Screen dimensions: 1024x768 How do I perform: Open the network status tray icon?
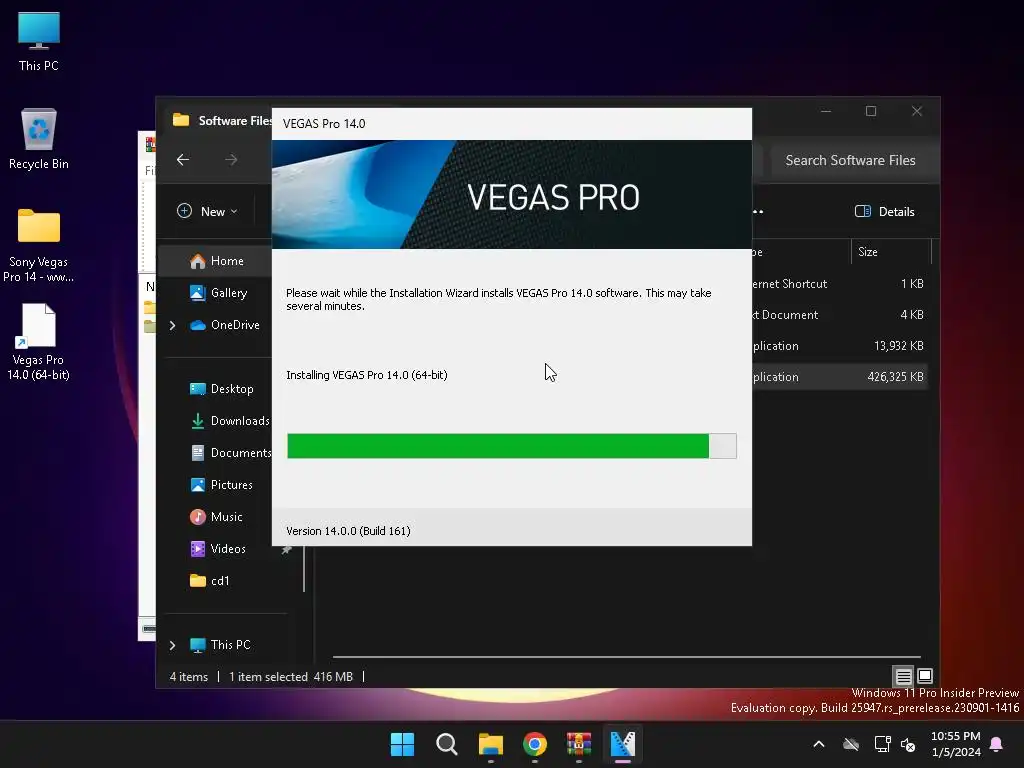pyautogui.click(x=882, y=744)
